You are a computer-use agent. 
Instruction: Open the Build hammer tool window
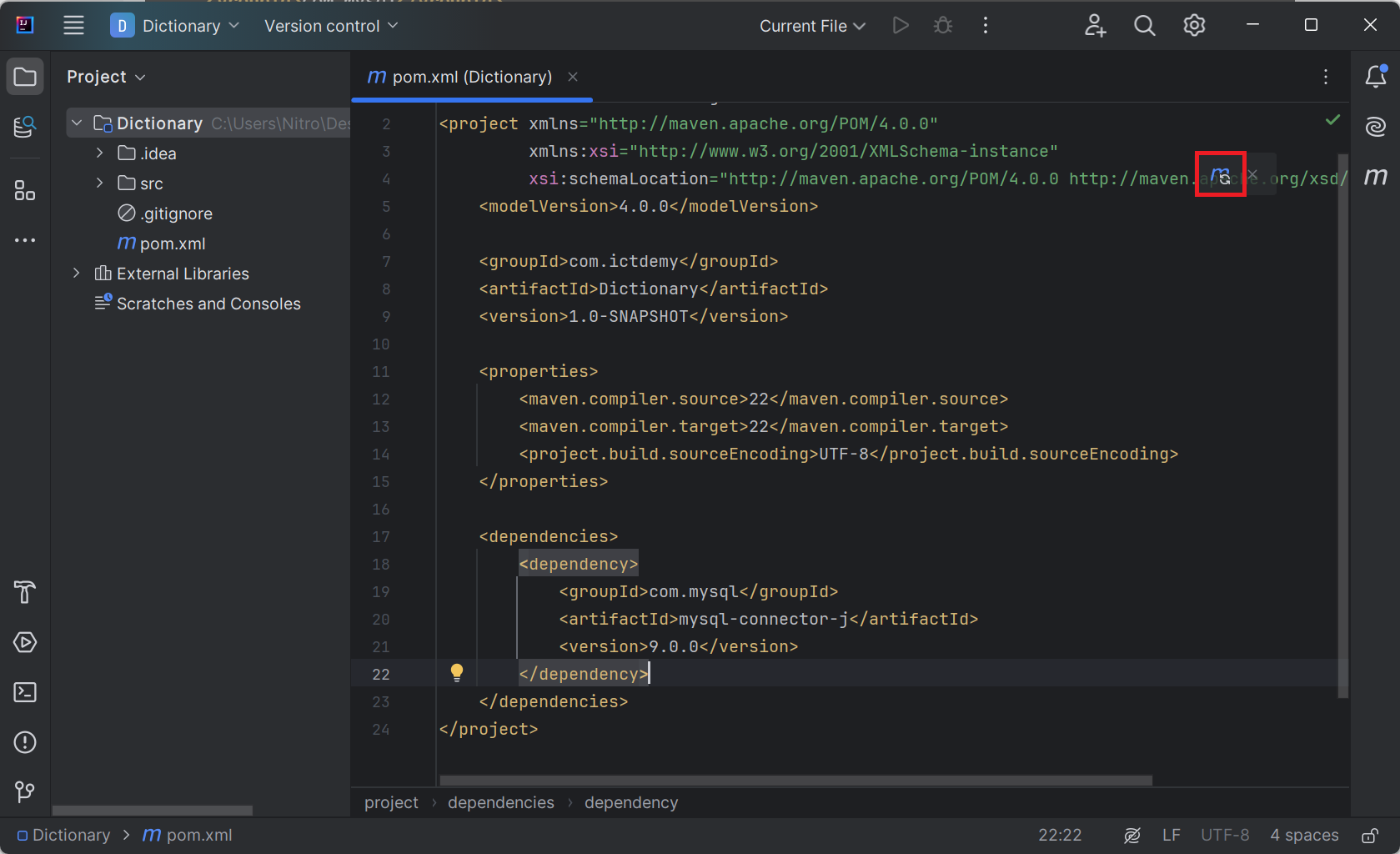(x=25, y=592)
